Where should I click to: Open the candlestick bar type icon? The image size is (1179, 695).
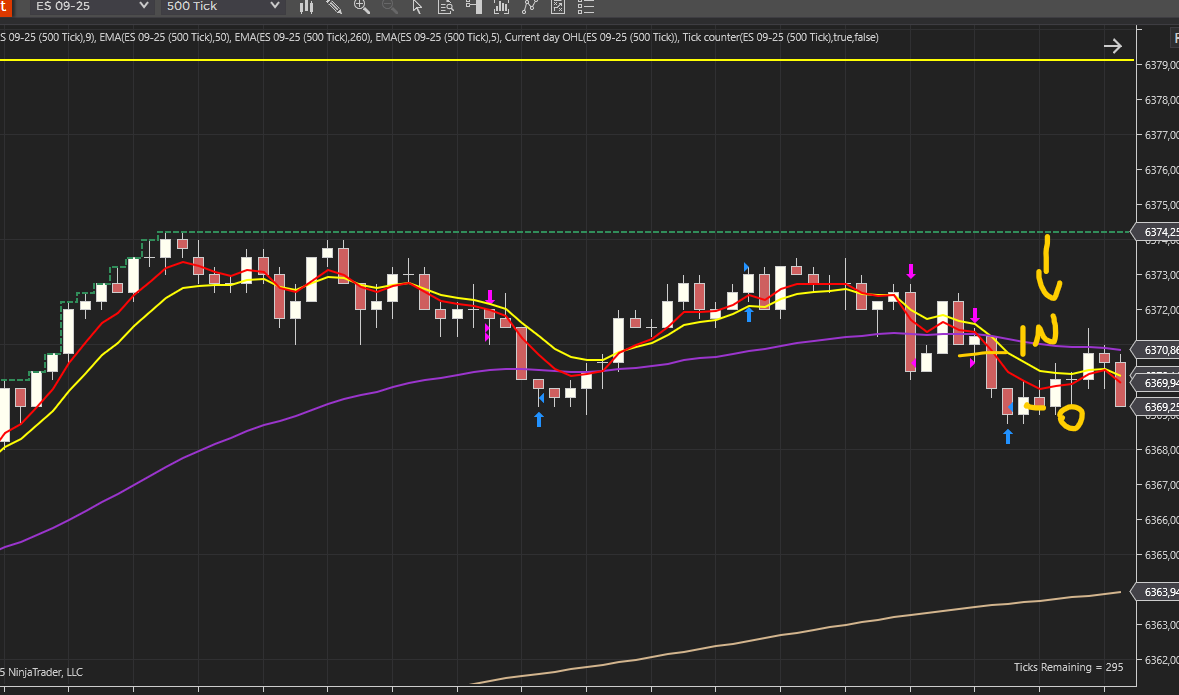coord(307,7)
